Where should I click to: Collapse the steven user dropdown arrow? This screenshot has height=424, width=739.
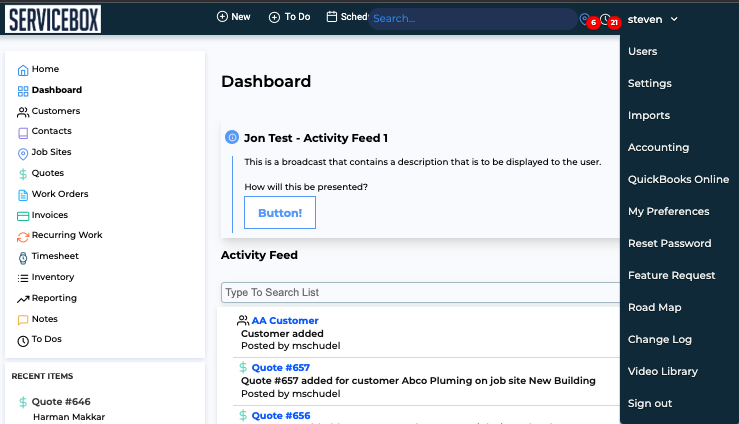(x=674, y=19)
